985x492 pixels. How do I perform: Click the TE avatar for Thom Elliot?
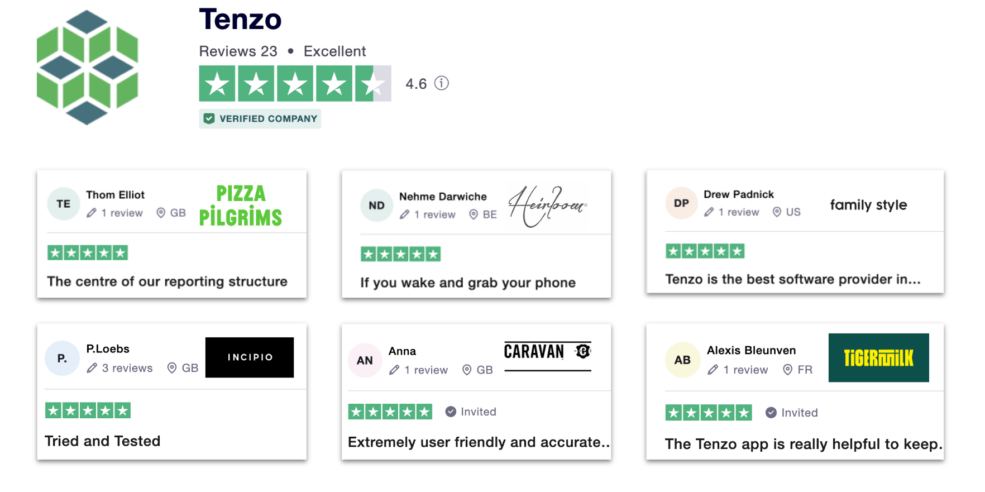pos(63,204)
